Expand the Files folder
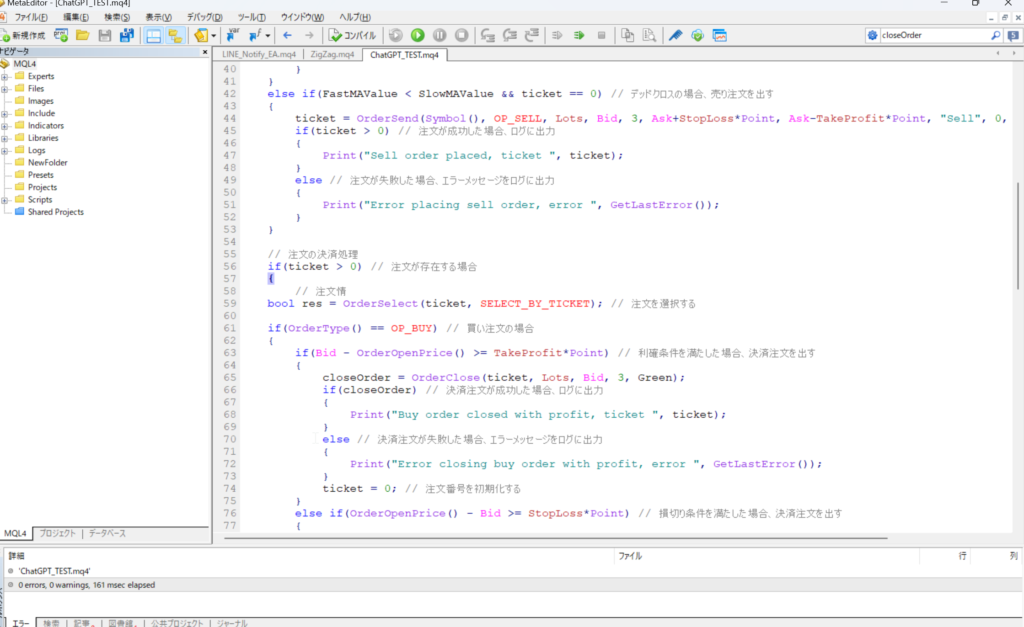This screenshot has width=1024, height=627. [x=5, y=89]
